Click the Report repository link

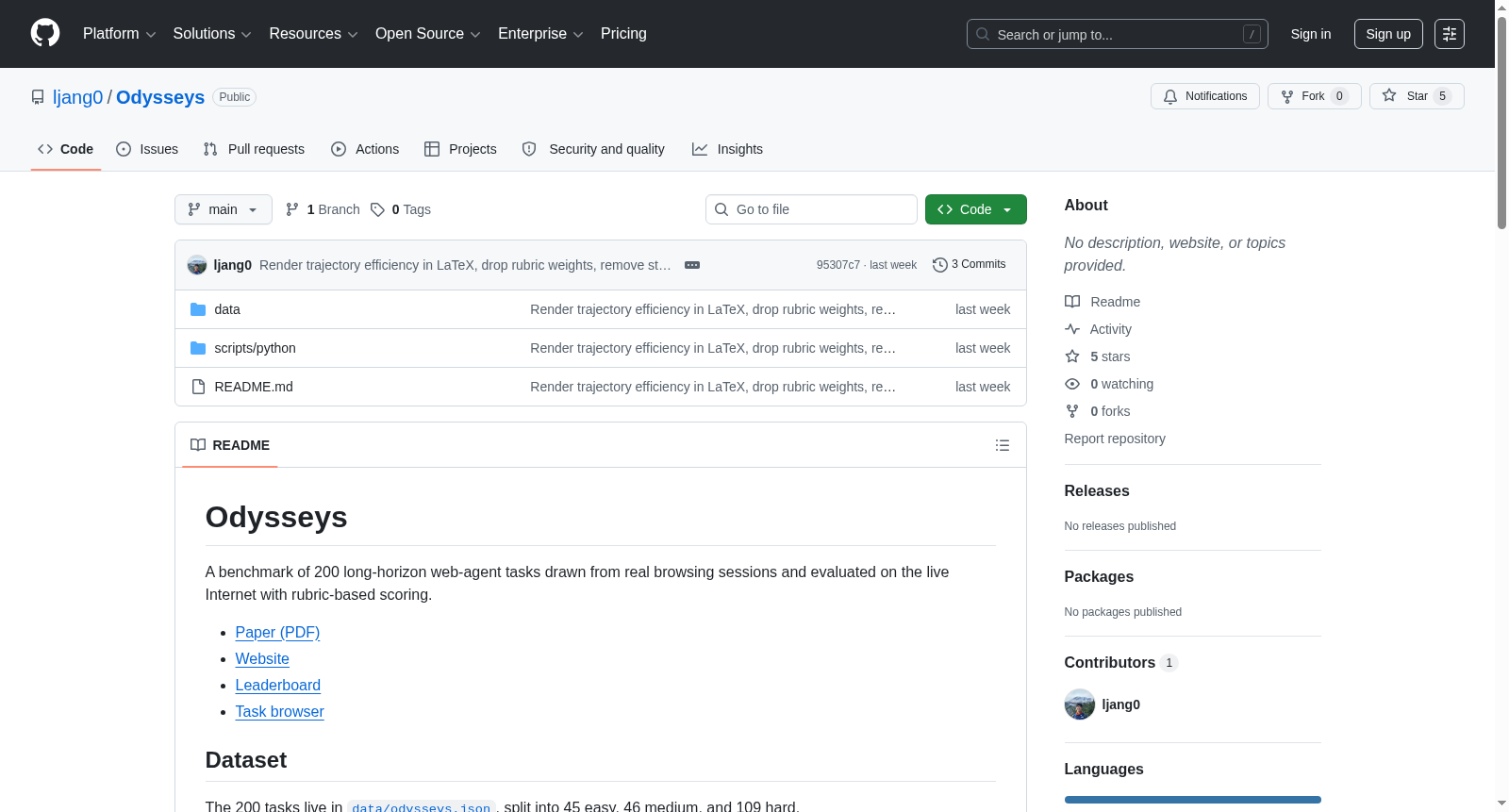coord(1115,439)
